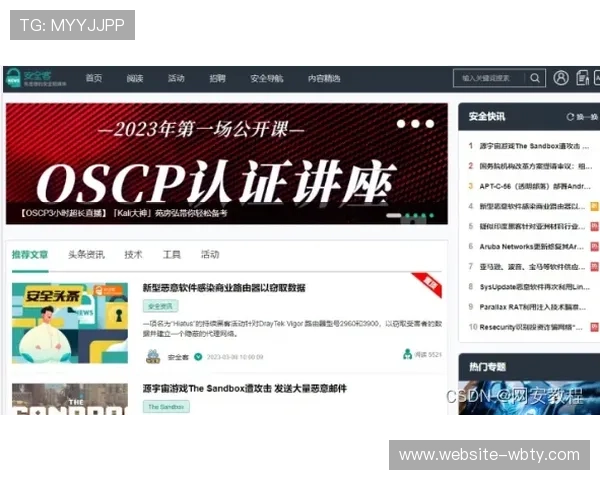Click the document submission icon in header
This screenshot has height=480, width=600.
(582, 78)
